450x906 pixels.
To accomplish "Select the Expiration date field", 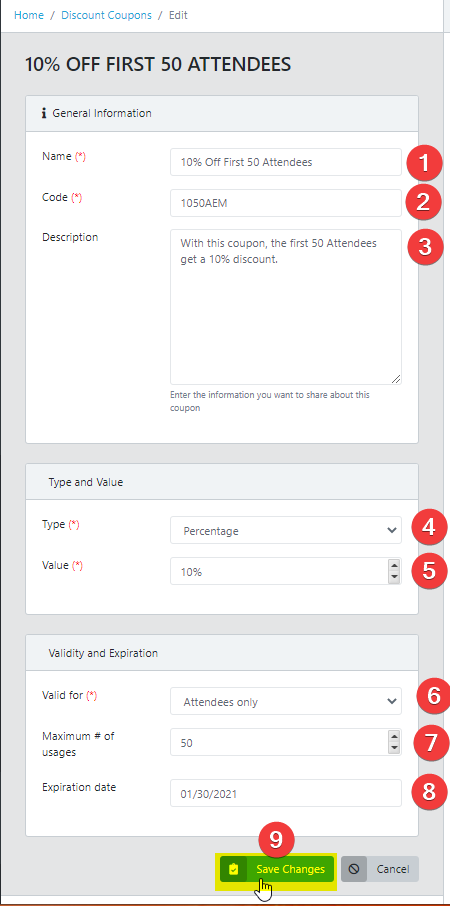I will pyautogui.click(x=285, y=793).
